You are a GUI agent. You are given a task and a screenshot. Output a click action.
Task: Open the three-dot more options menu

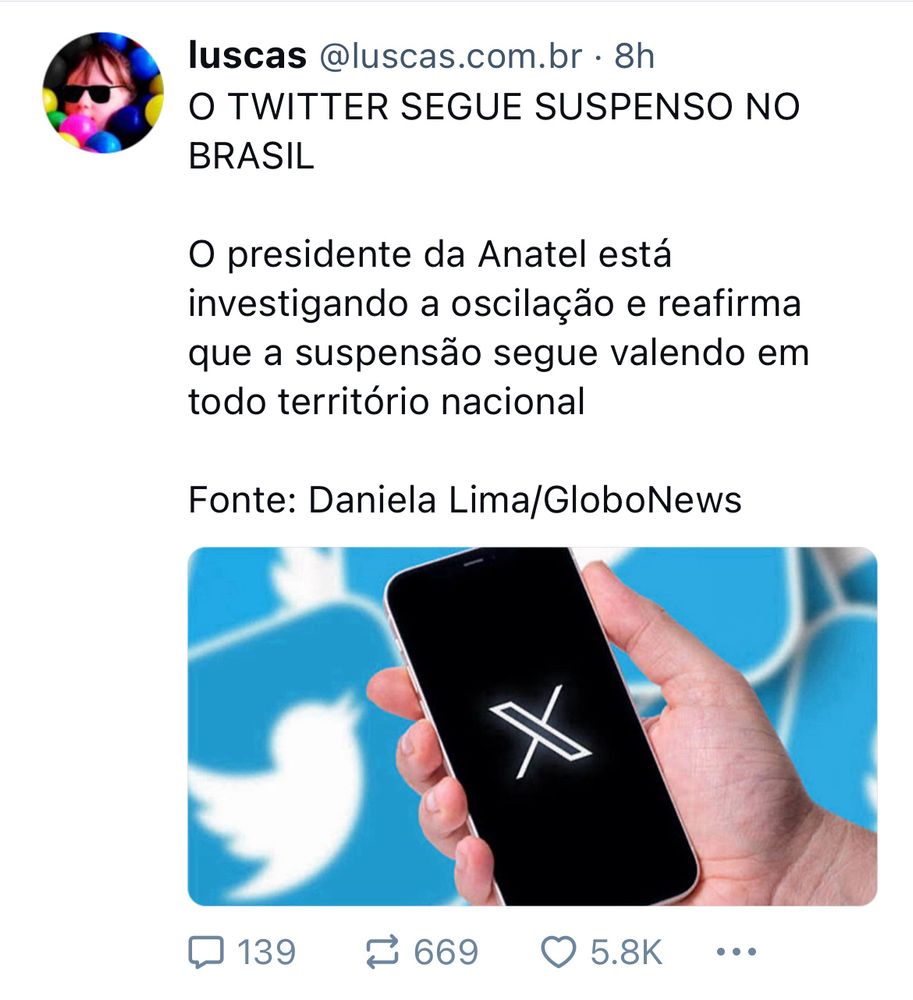pos(736,952)
